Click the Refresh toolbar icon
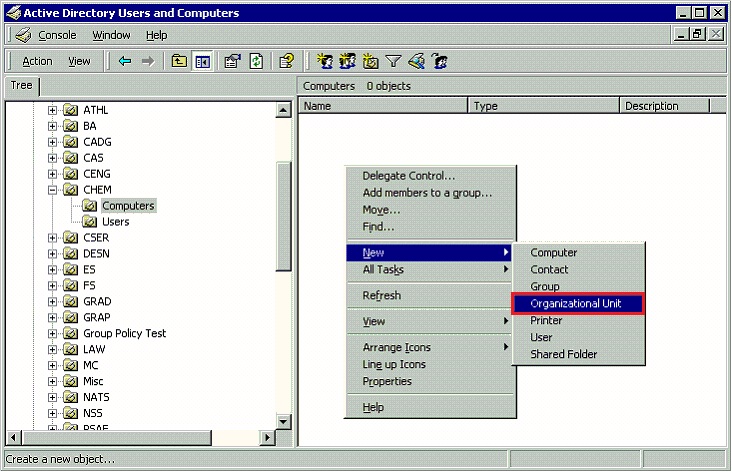The width and height of the screenshot is (732, 472). coord(256,61)
